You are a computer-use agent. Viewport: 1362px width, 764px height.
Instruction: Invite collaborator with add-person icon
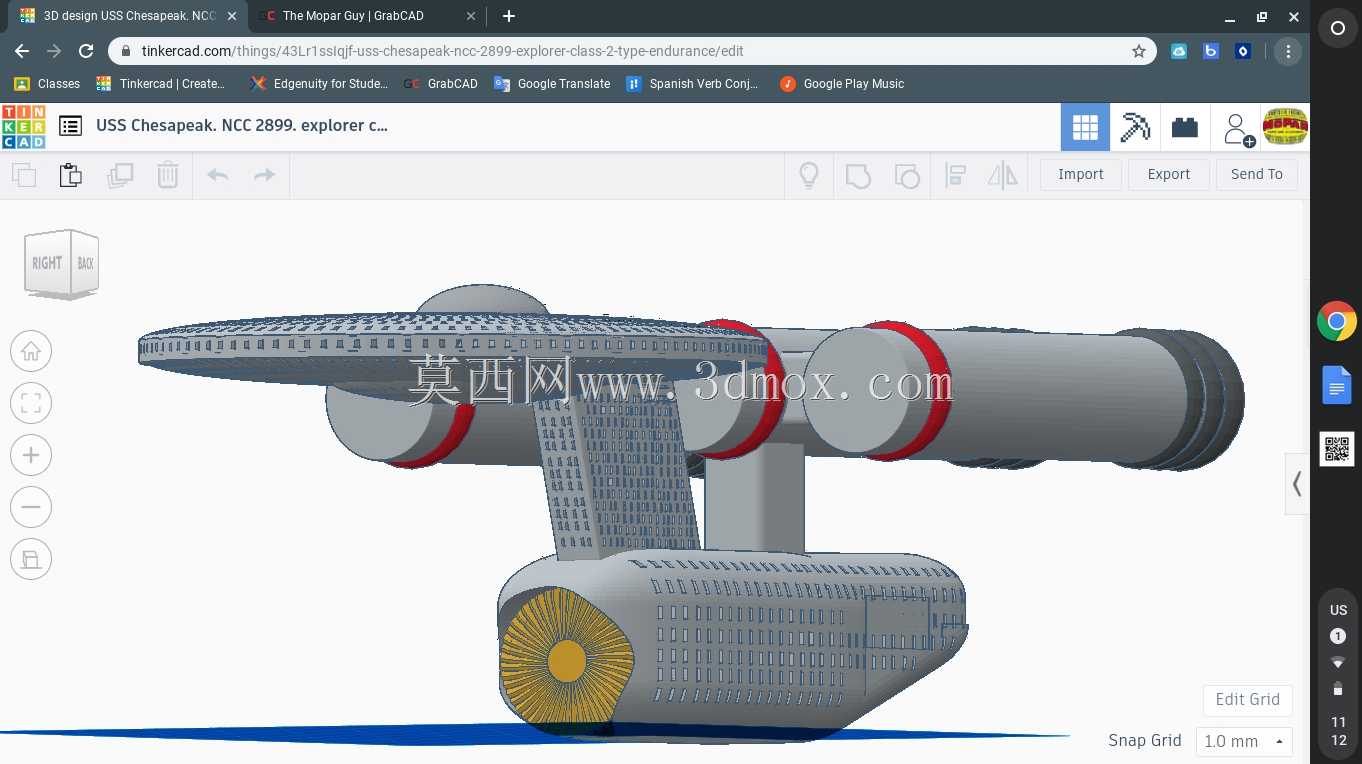[1238, 129]
